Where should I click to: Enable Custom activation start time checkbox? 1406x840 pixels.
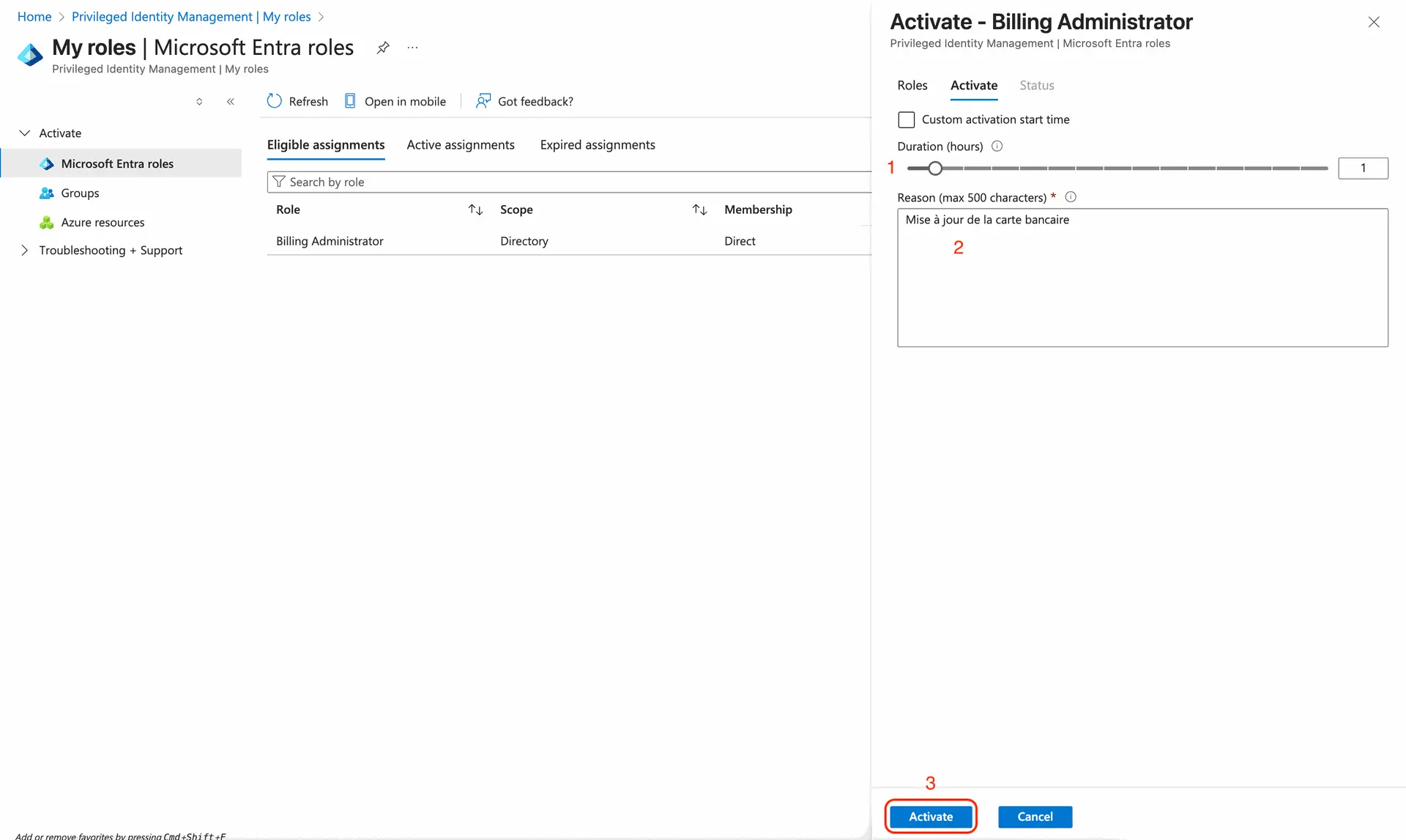pos(907,119)
